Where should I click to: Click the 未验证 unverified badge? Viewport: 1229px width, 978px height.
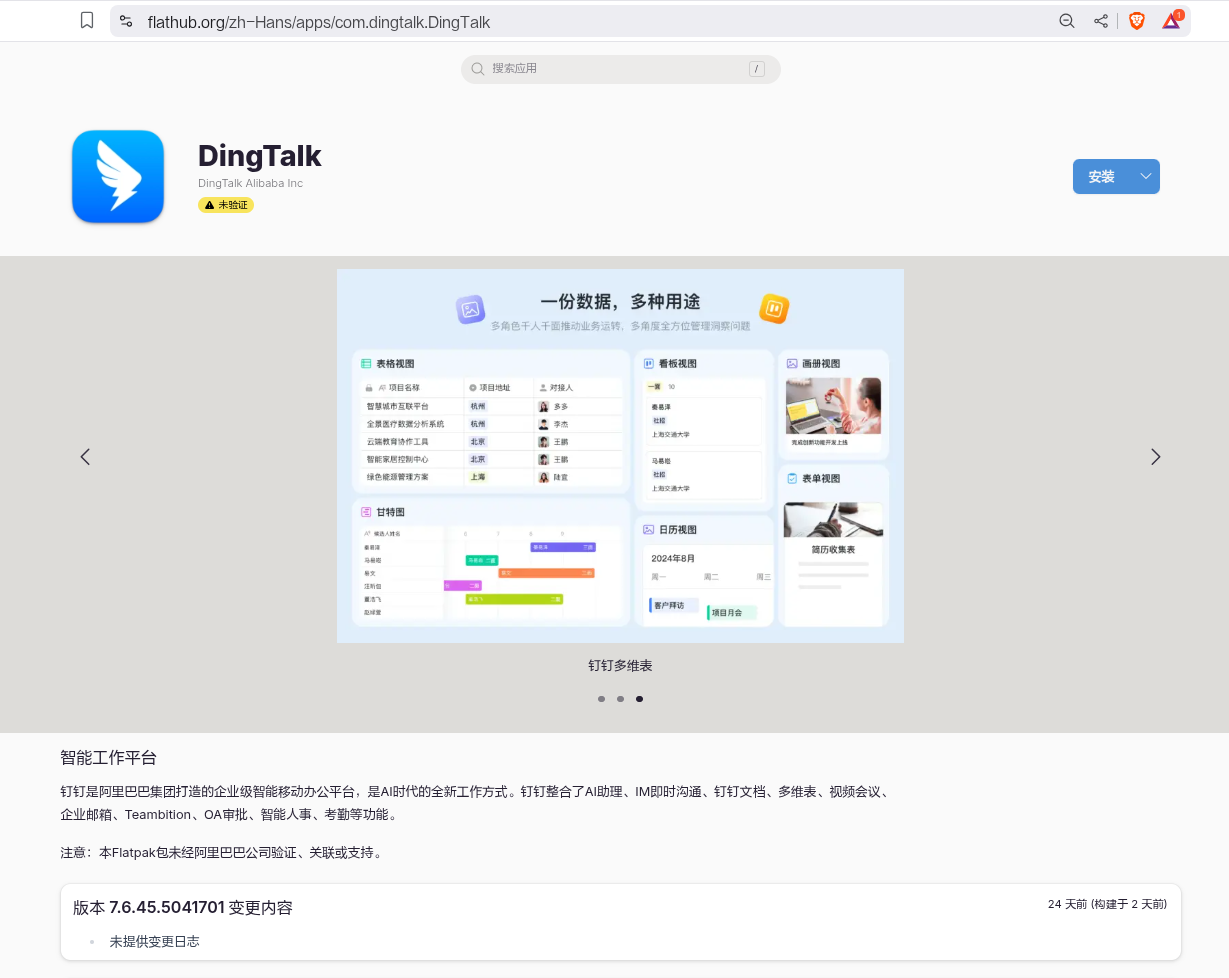point(226,205)
